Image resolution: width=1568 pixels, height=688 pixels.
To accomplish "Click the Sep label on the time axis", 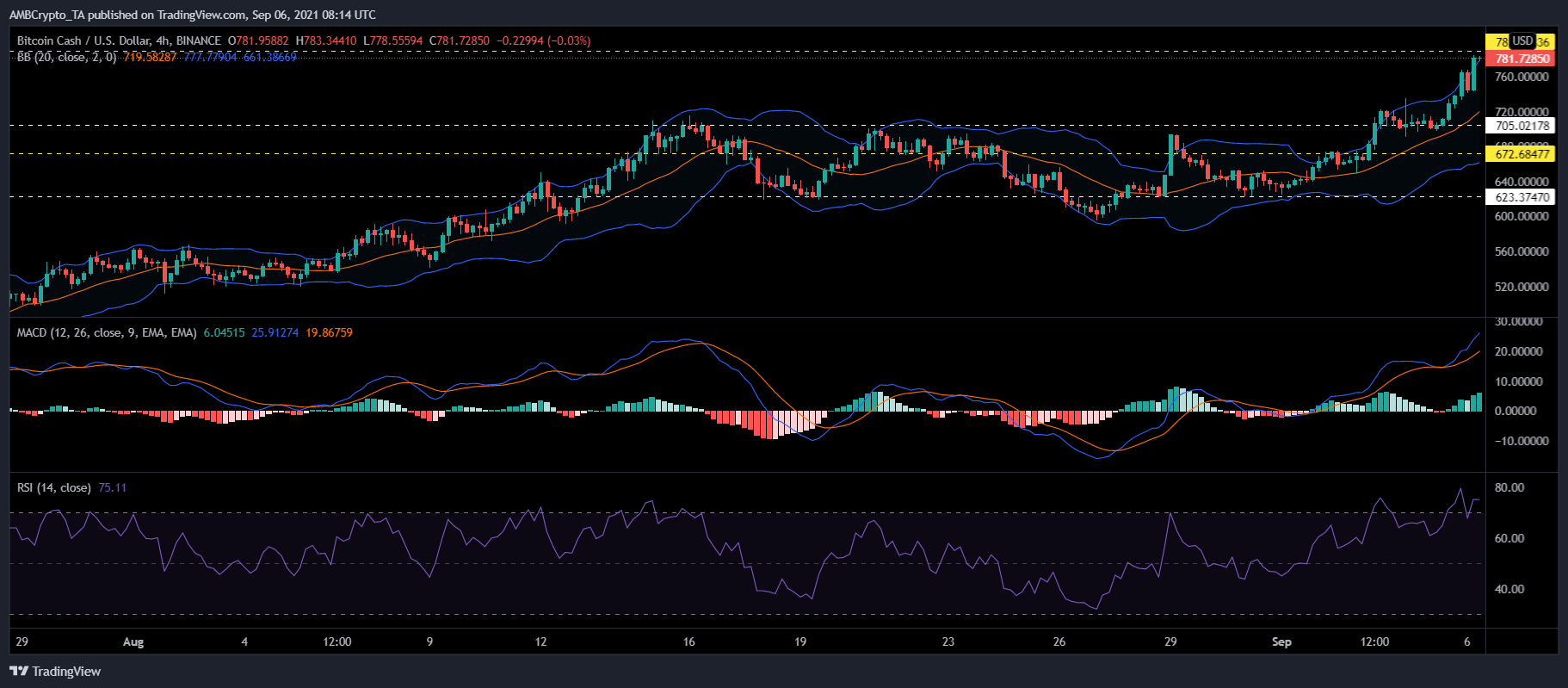I will click(x=1281, y=642).
